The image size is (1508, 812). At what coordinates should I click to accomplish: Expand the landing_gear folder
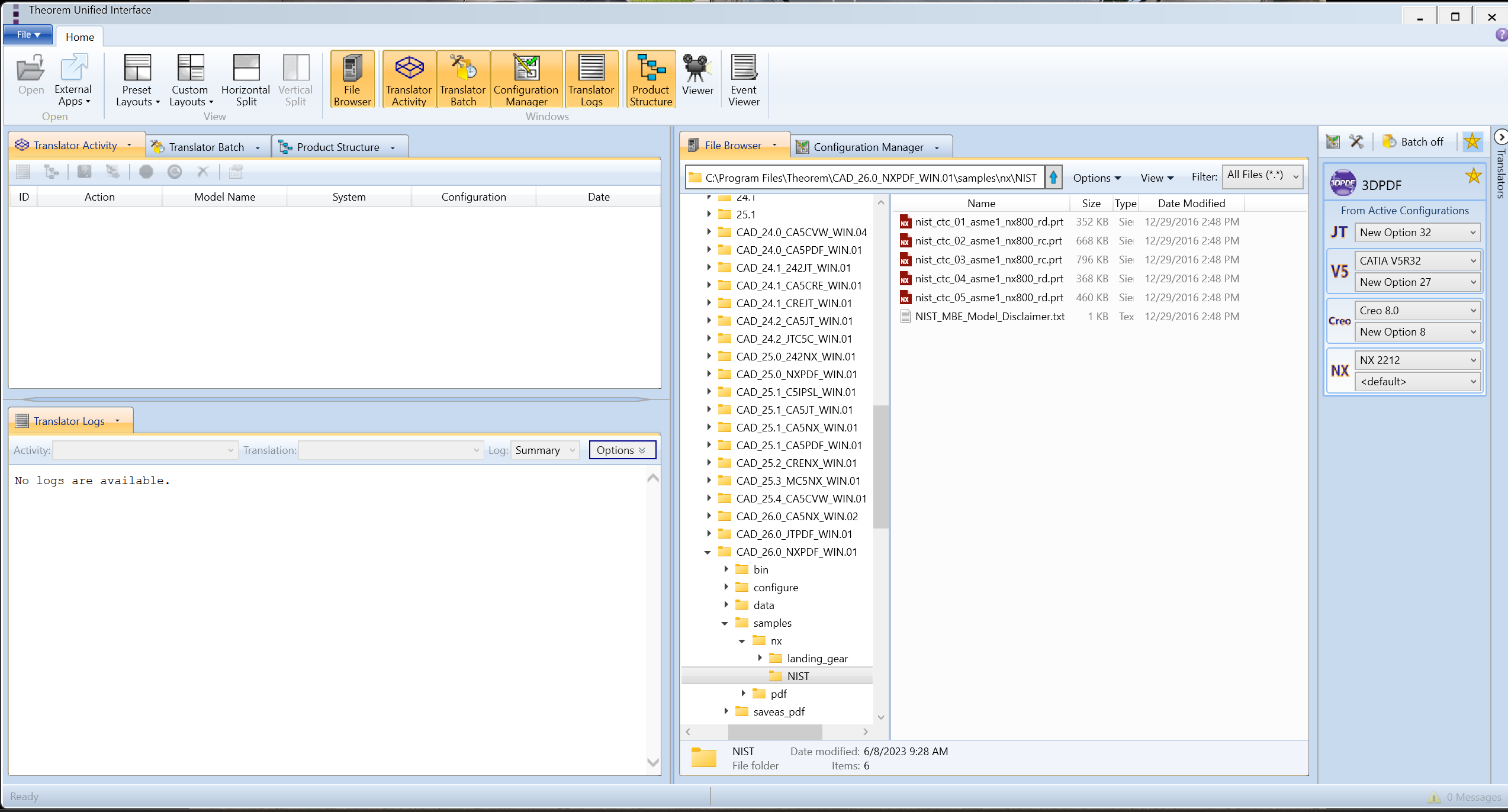coord(760,658)
